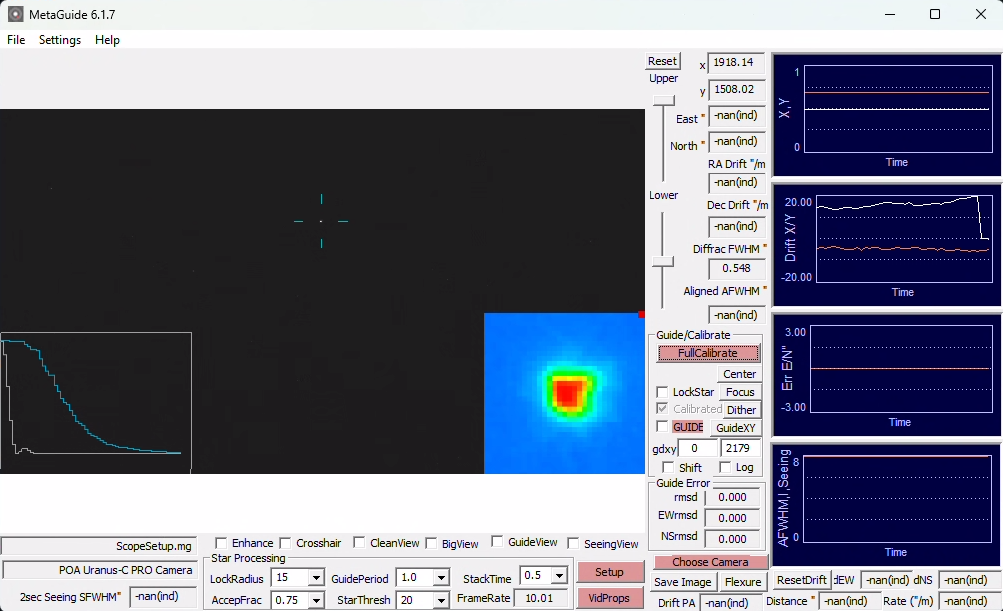This screenshot has height=611, width=1003.
Task: Click the Focus button
Action: click(x=739, y=392)
